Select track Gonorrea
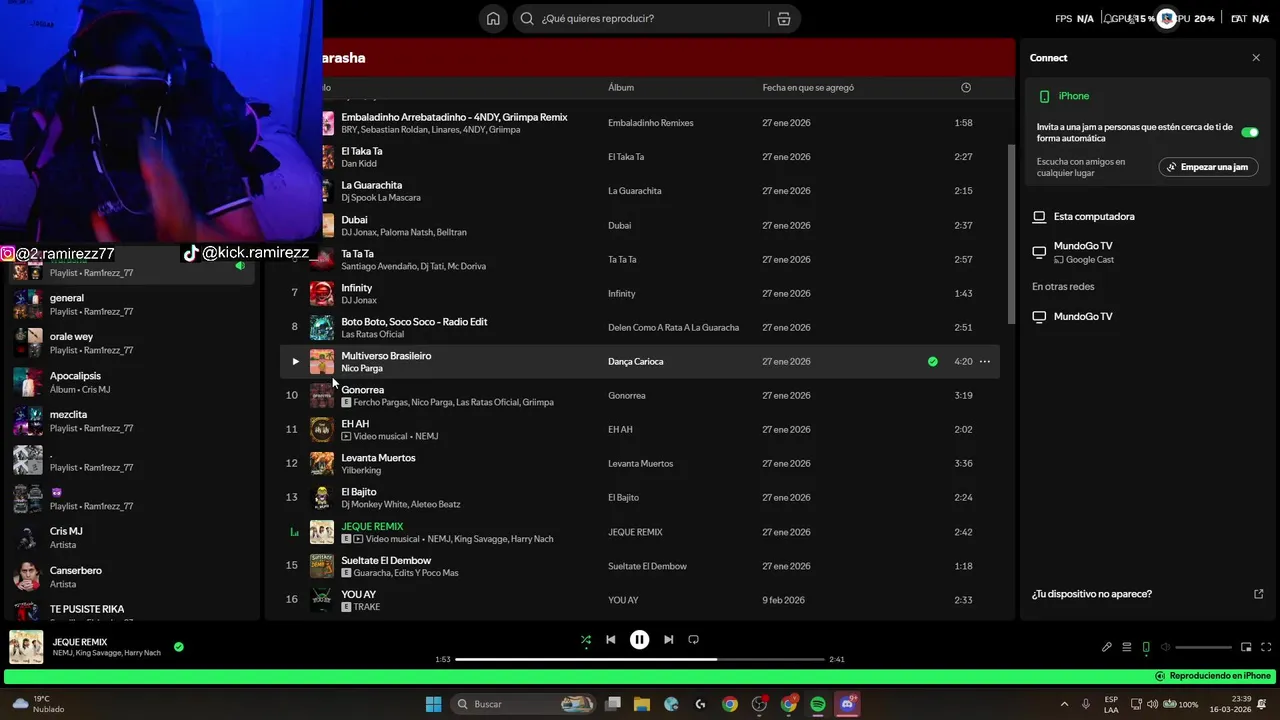The height and width of the screenshot is (720, 1280). 640,396
